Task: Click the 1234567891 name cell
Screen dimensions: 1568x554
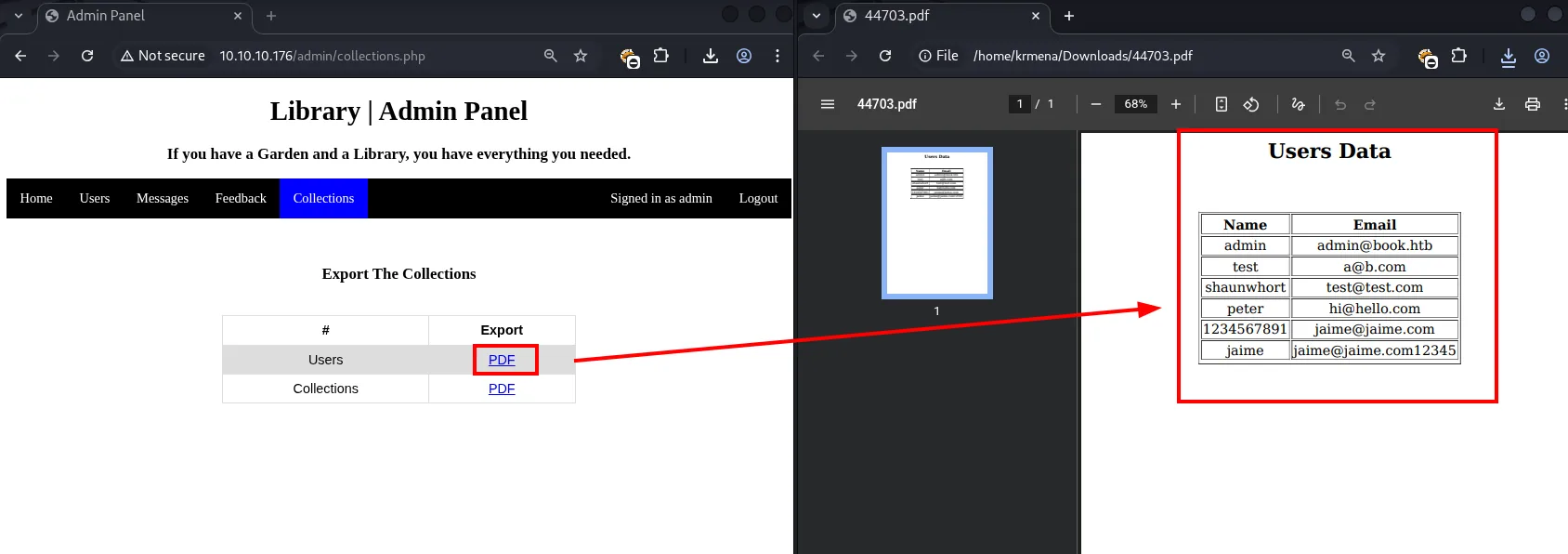Action: coord(1246,329)
